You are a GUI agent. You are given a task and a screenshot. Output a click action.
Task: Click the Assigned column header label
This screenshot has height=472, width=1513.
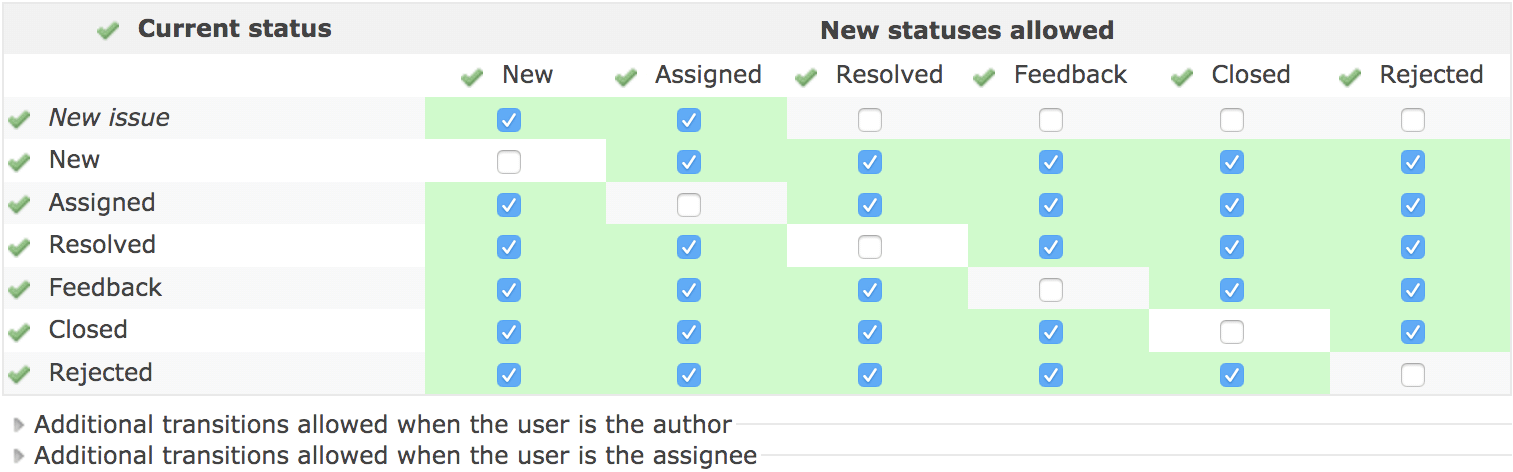click(x=708, y=75)
